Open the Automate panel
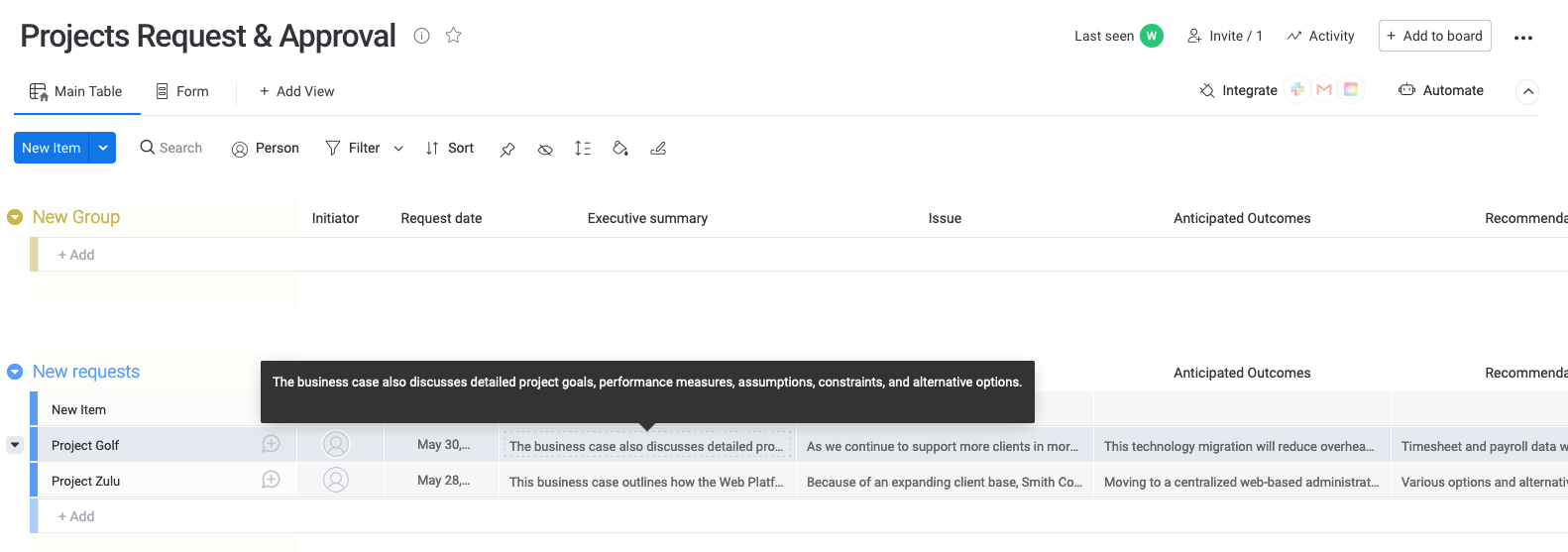The image size is (1568, 552). [x=1441, y=90]
